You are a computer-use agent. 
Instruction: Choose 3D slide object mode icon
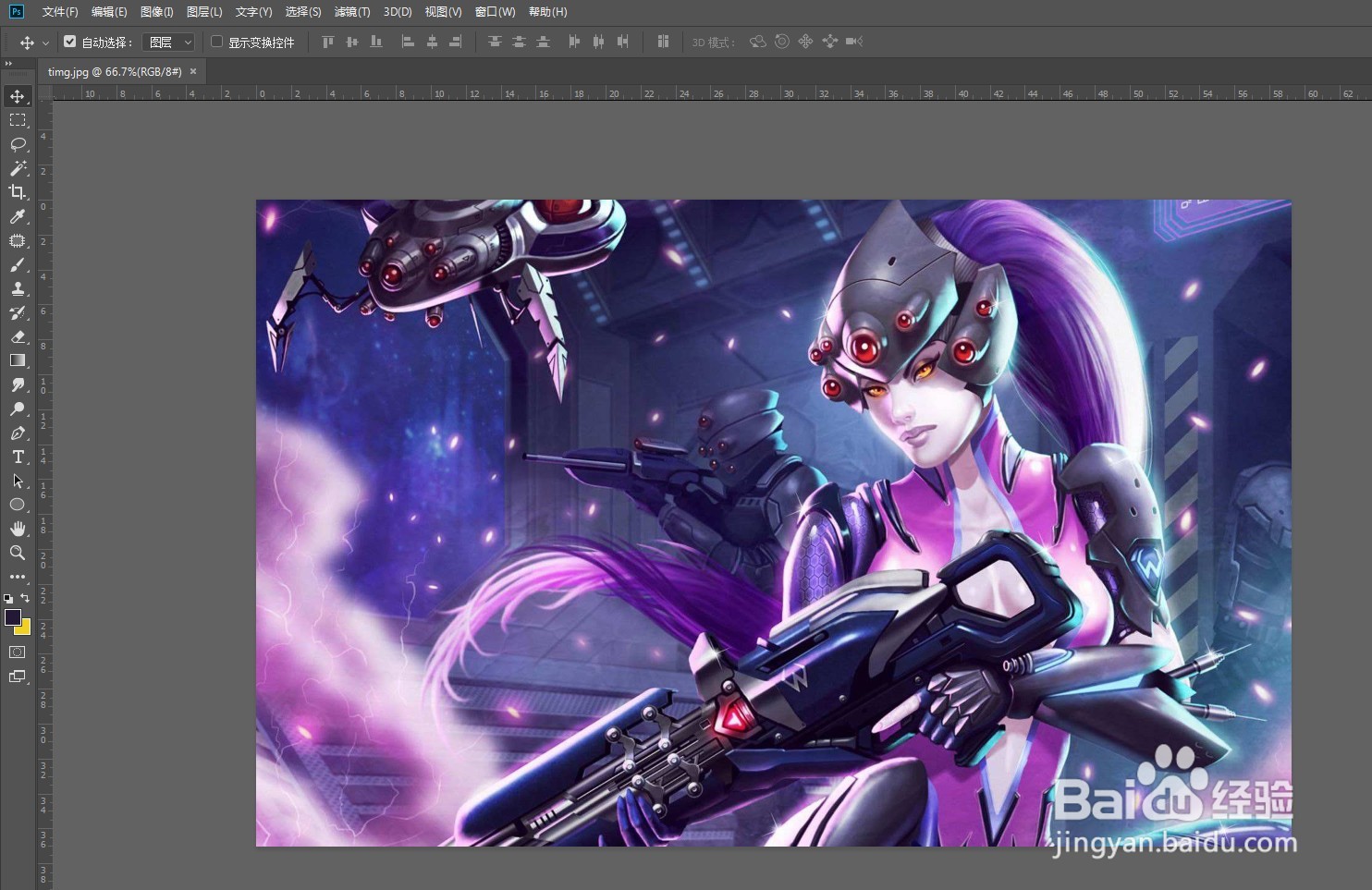point(830,42)
